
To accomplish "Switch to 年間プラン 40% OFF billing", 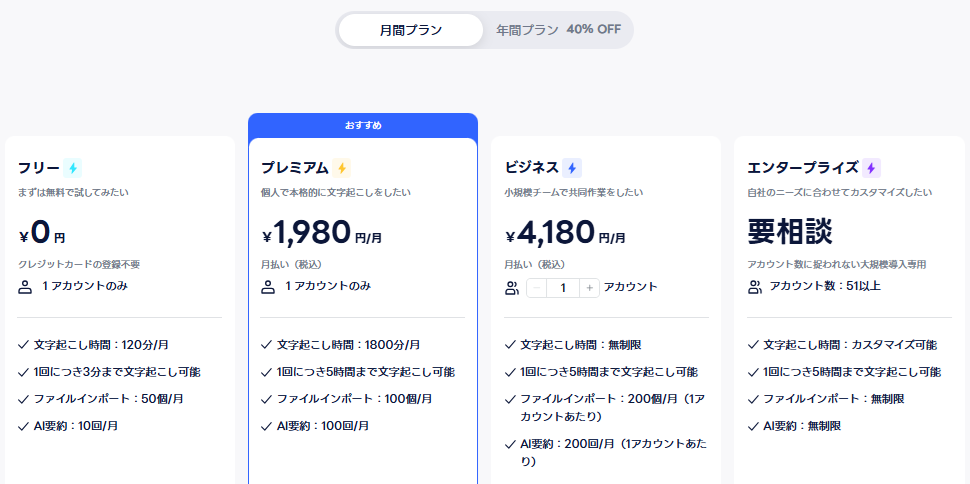I will [558, 30].
